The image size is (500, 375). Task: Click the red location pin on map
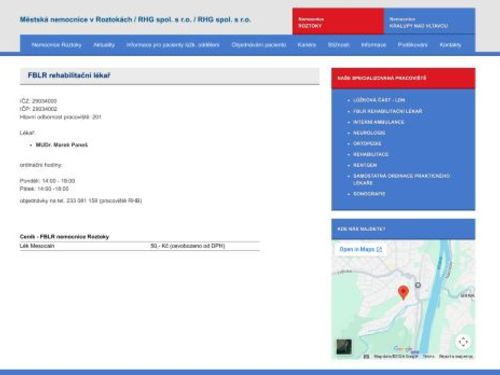pos(403,292)
